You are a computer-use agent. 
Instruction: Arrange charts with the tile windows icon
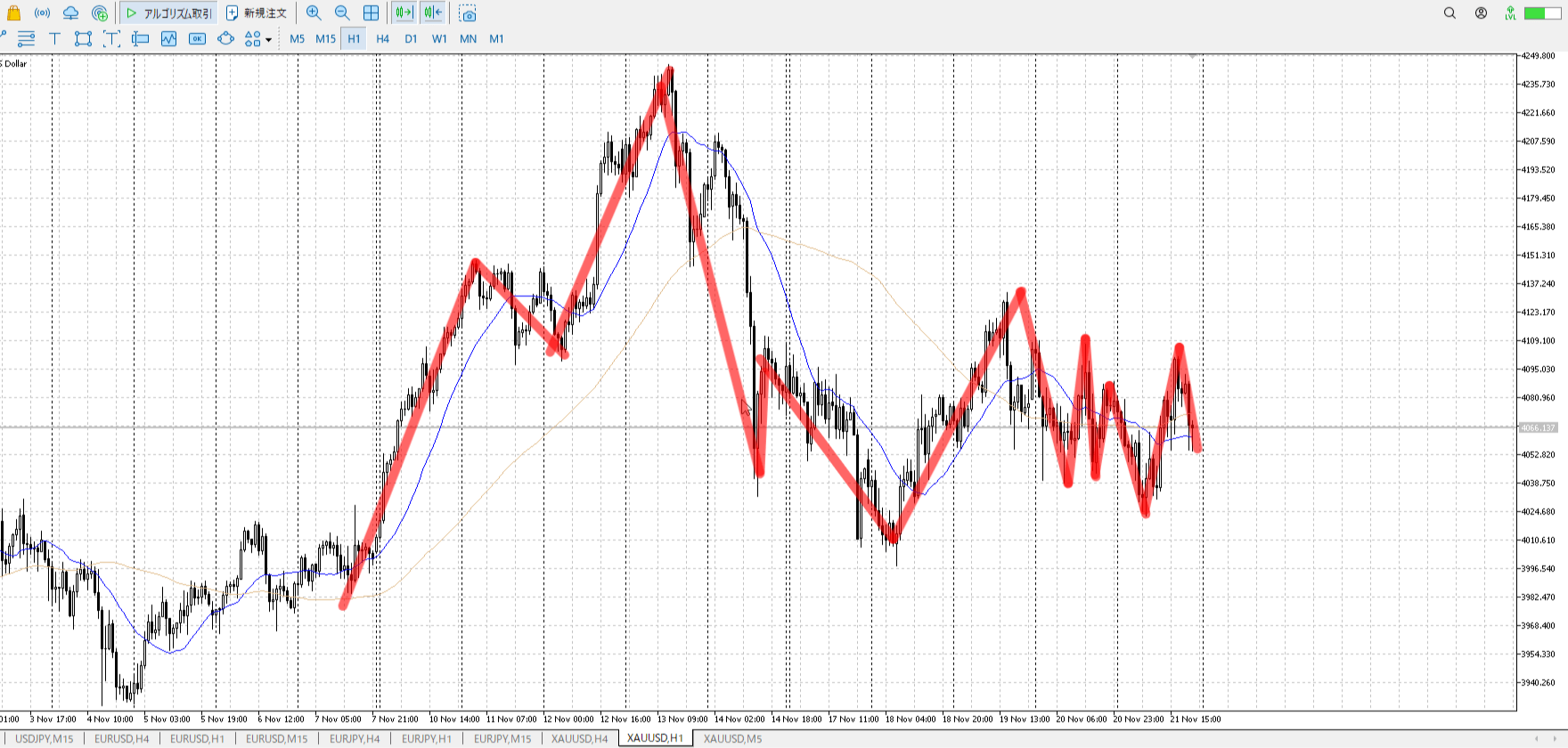pos(371,13)
